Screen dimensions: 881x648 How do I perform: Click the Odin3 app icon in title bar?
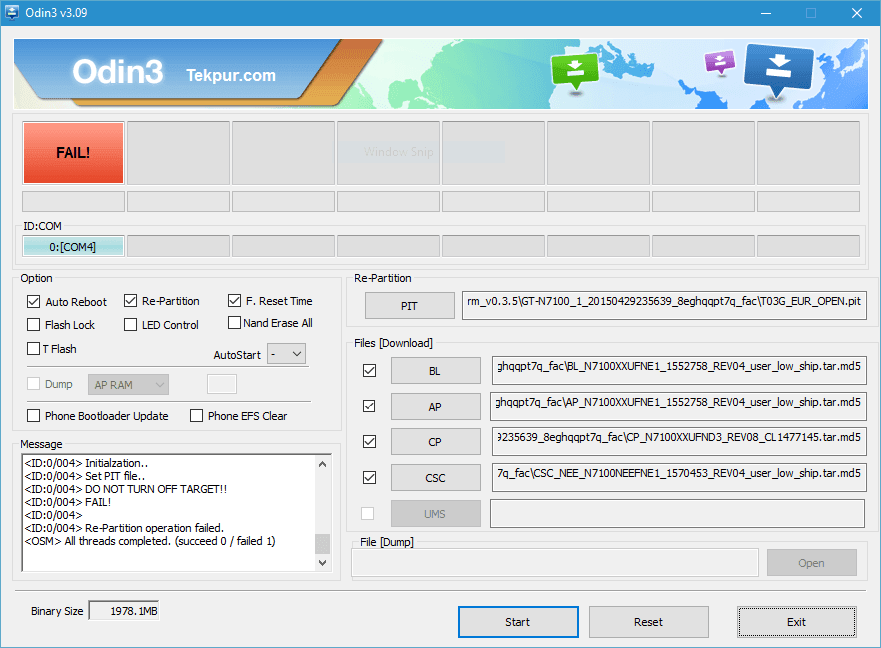11,12
